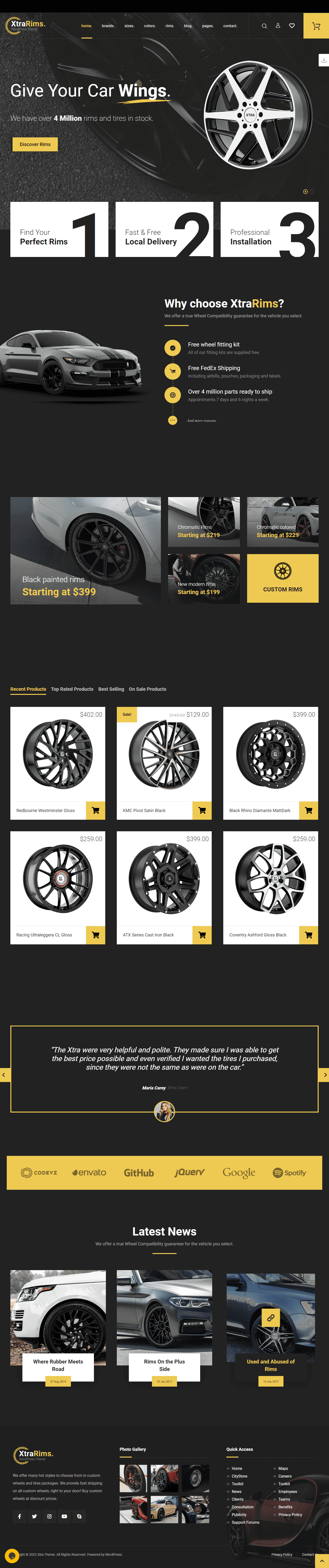
Task: Open the footer Twitter icon
Action: tap(34, 1516)
